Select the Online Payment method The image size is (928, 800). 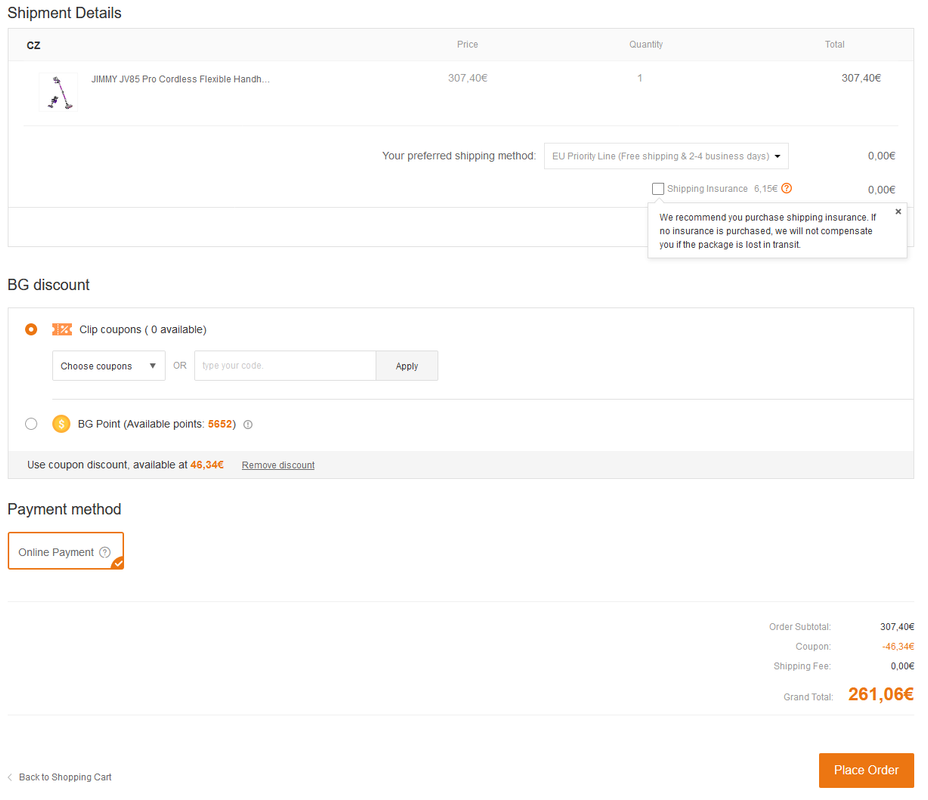66,551
